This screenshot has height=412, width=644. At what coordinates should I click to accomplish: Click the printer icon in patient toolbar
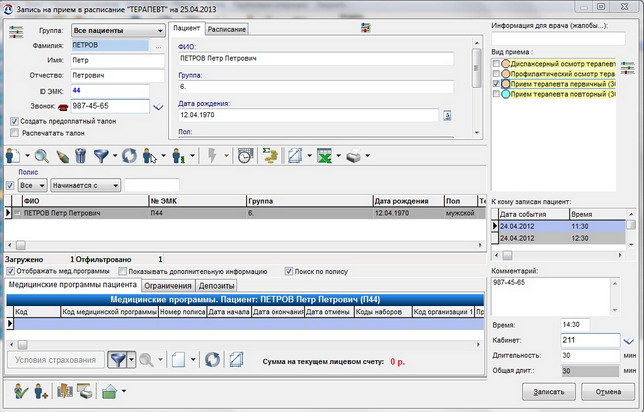point(353,156)
